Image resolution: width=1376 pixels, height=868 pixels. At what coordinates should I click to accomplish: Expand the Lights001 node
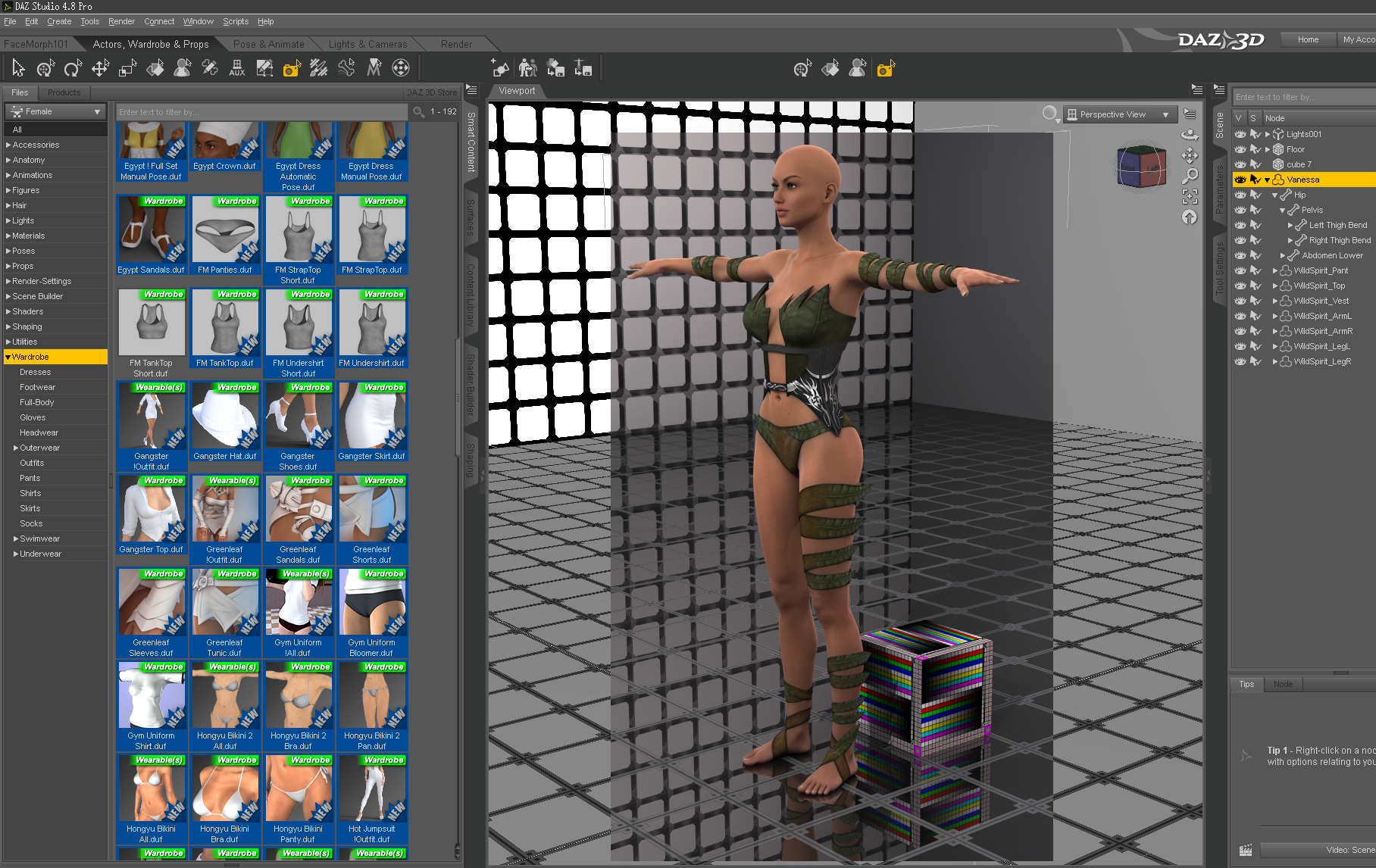pos(1267,134)
